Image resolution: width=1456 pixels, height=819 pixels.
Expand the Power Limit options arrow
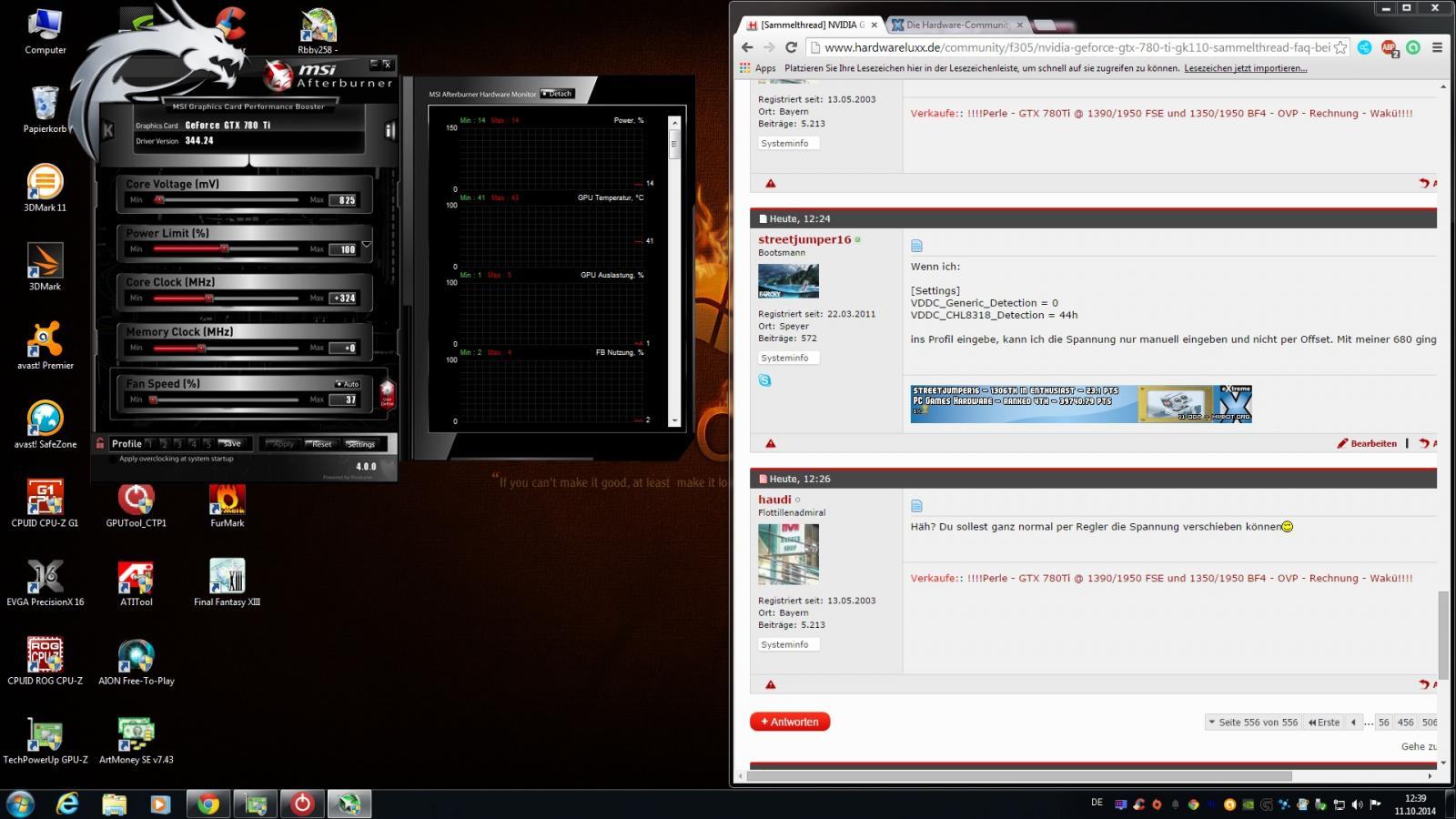[367, 244]
